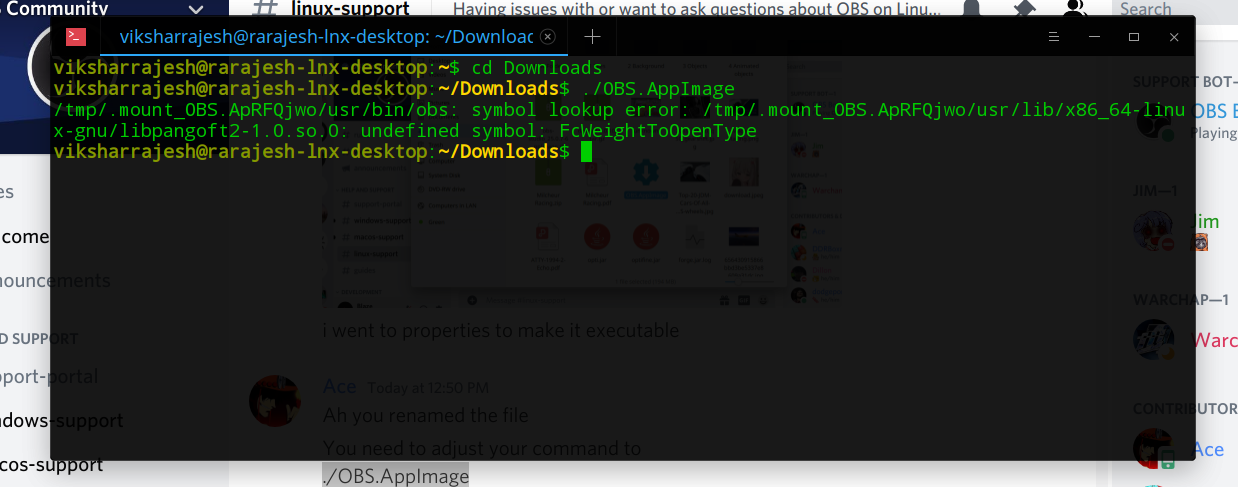Click the channel topic text in Discord header

point(695,8)
